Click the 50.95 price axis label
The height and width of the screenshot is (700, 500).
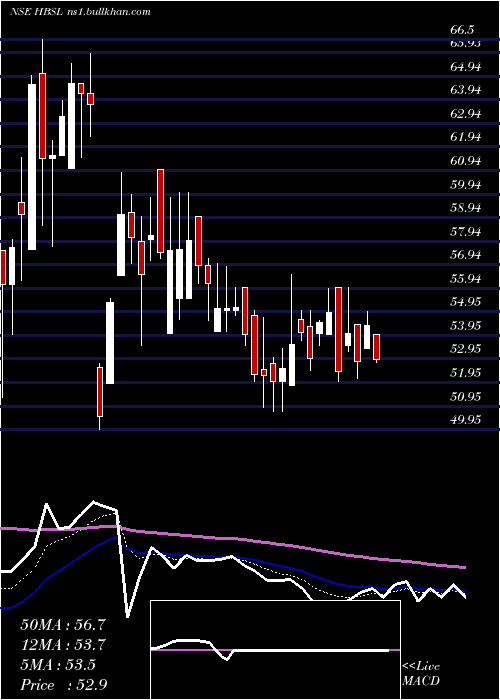tap(466, 396)
